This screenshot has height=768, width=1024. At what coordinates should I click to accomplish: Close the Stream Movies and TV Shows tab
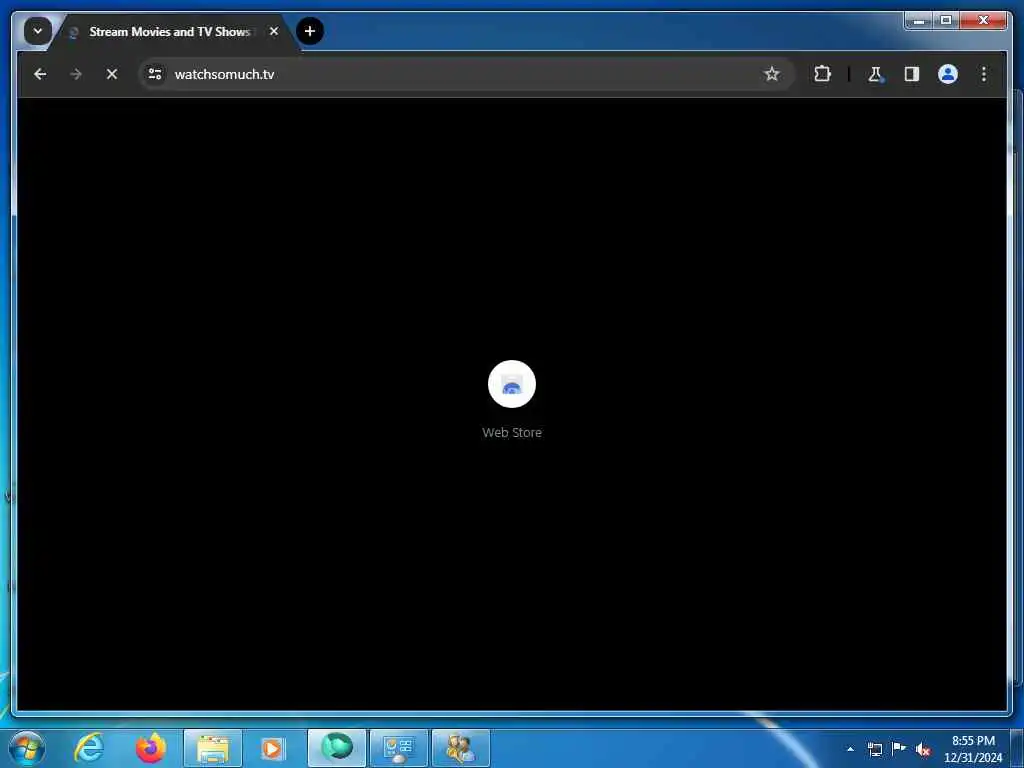(x=274, y=31)
